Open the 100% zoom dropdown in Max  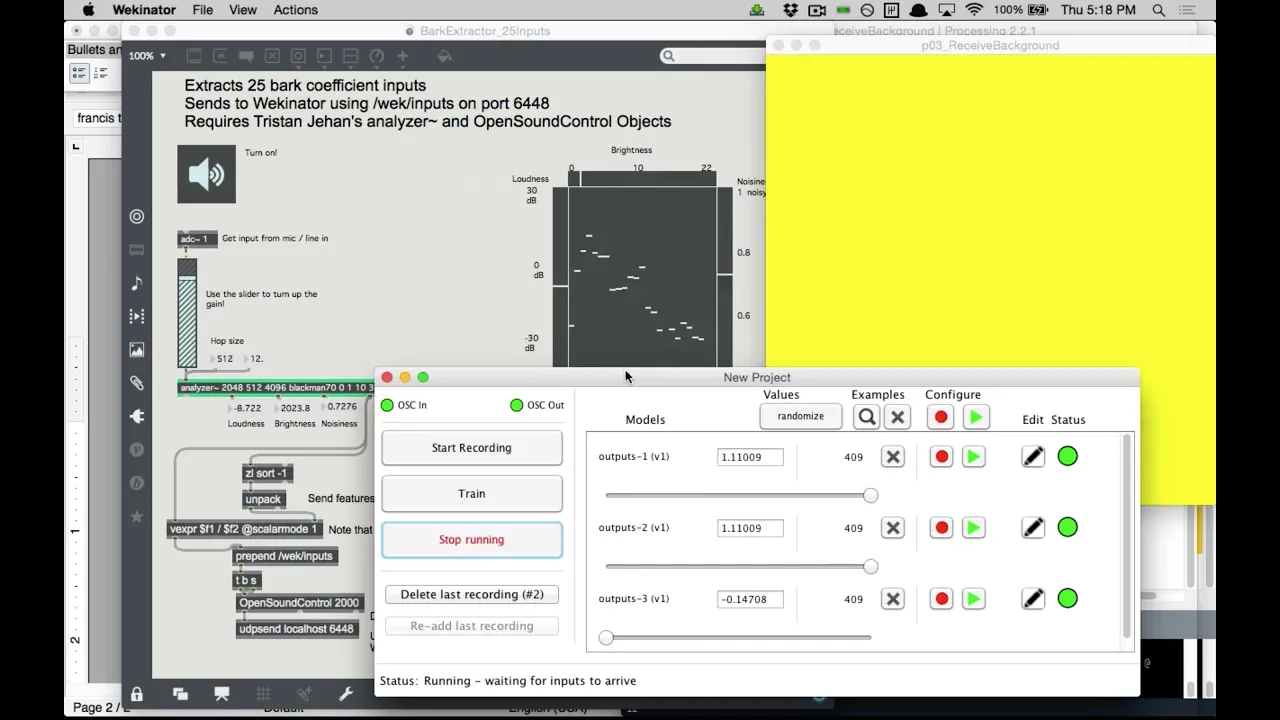tap(147, 56)
